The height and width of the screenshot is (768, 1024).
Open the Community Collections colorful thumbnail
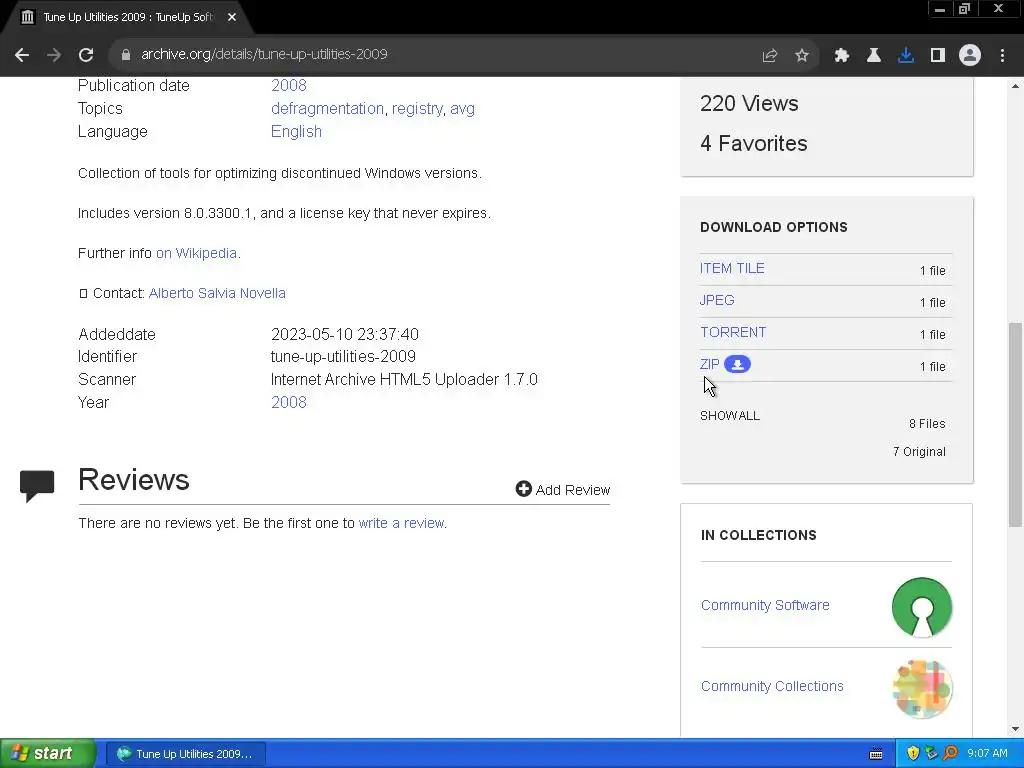click(x=922, y=689)
